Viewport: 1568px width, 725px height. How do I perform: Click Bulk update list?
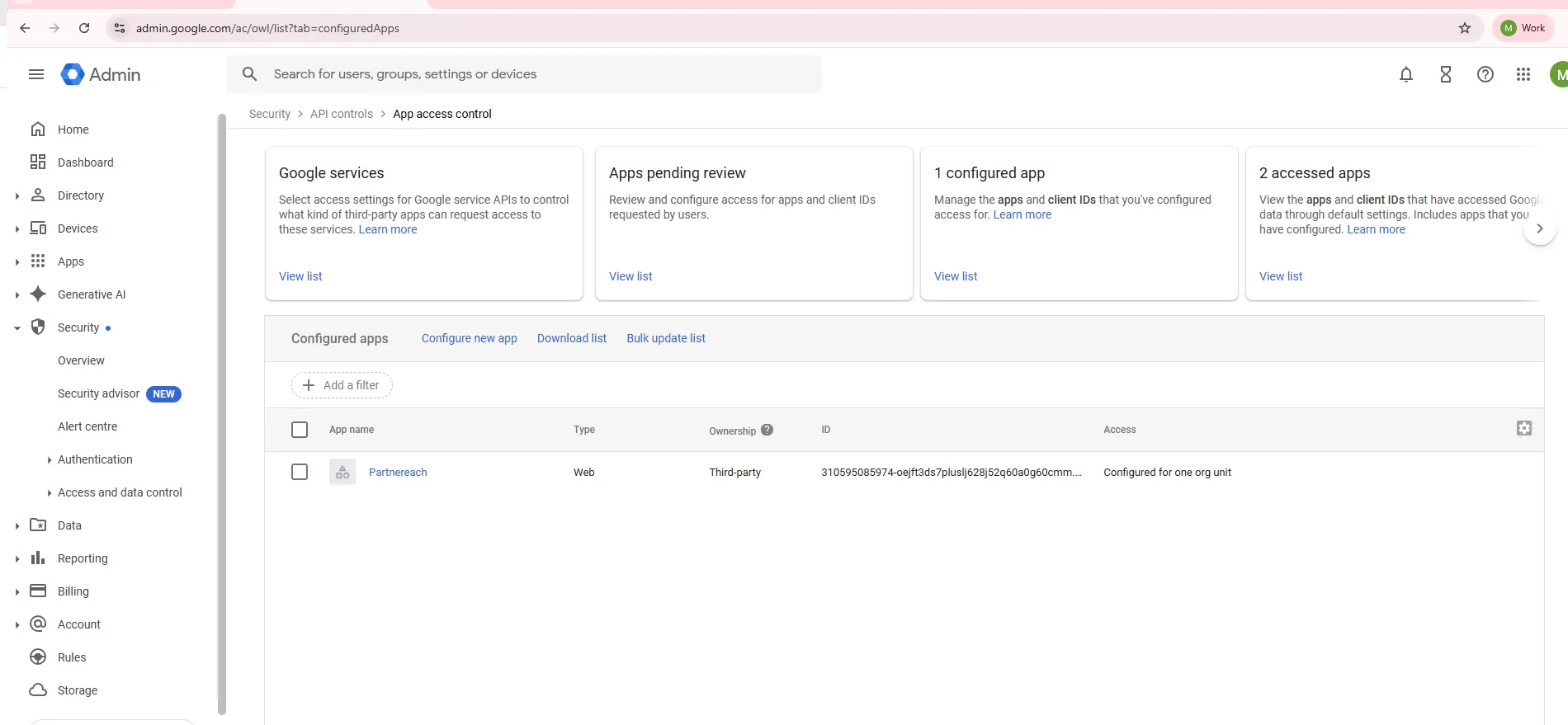click(x=666, y=338)
